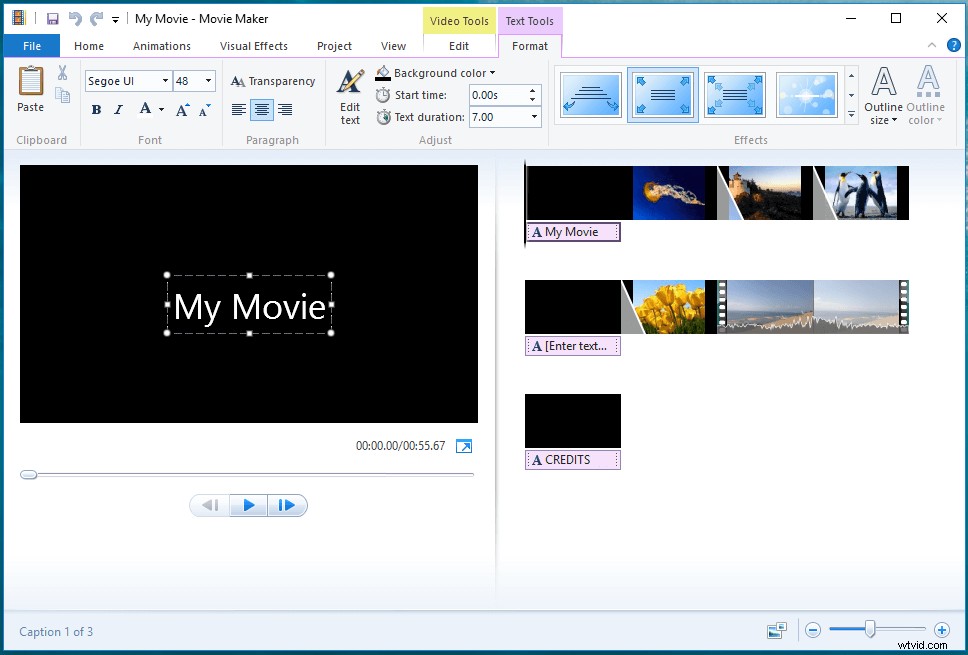Image resolution: width=968 pixels, height=655 pixels.
Task: Open the Transparency tool
Action: pos(272,81)
